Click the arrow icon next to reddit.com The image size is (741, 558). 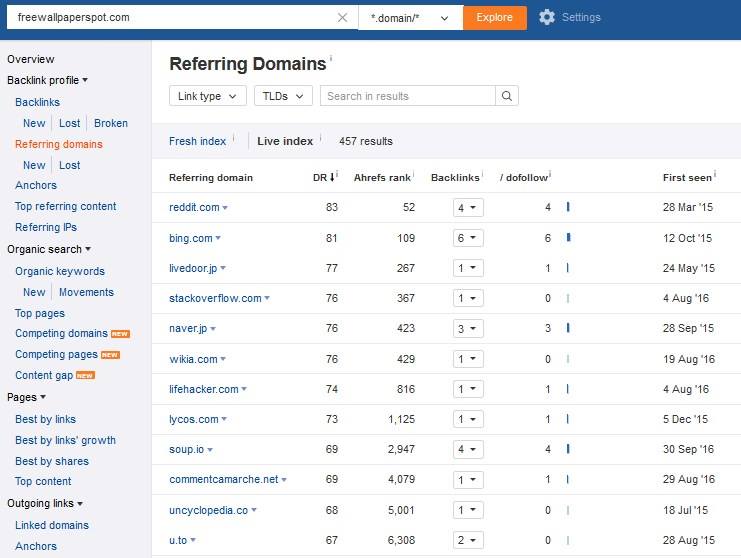225,208
